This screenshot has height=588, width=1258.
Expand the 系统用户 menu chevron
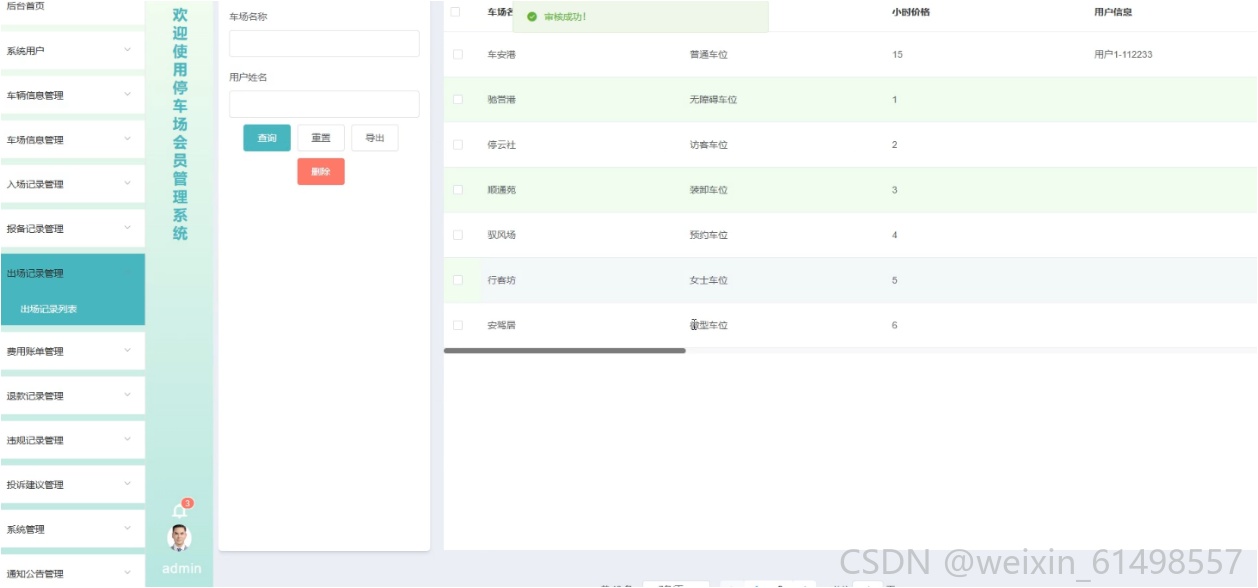click(127, 50)
